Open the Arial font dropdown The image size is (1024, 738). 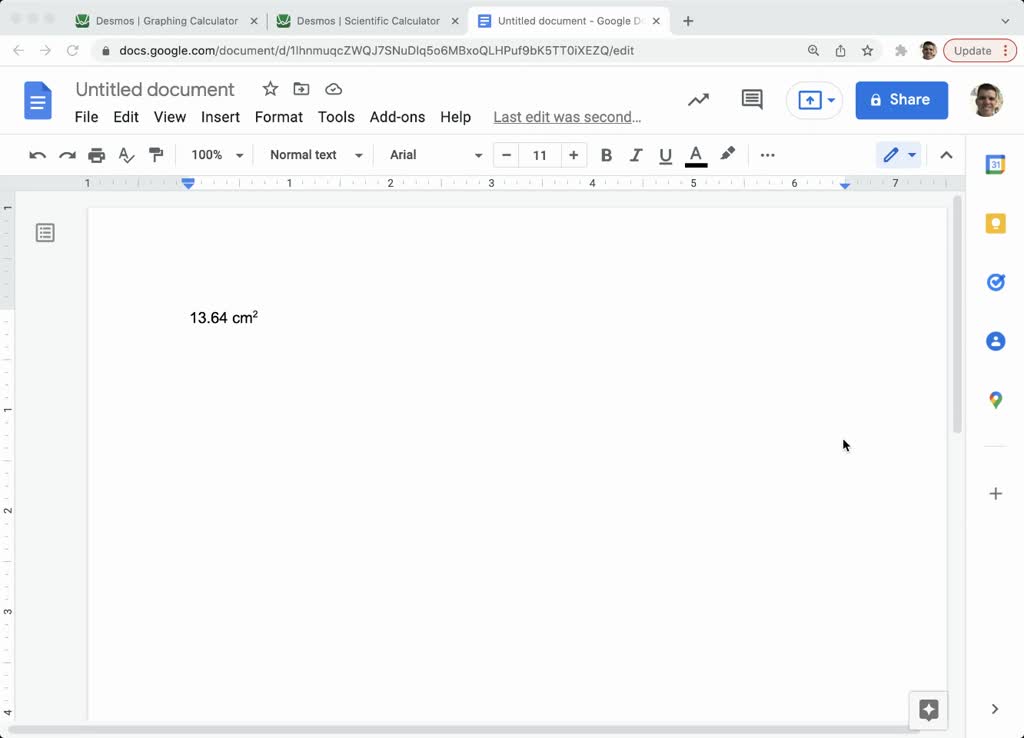coord(435,155)
